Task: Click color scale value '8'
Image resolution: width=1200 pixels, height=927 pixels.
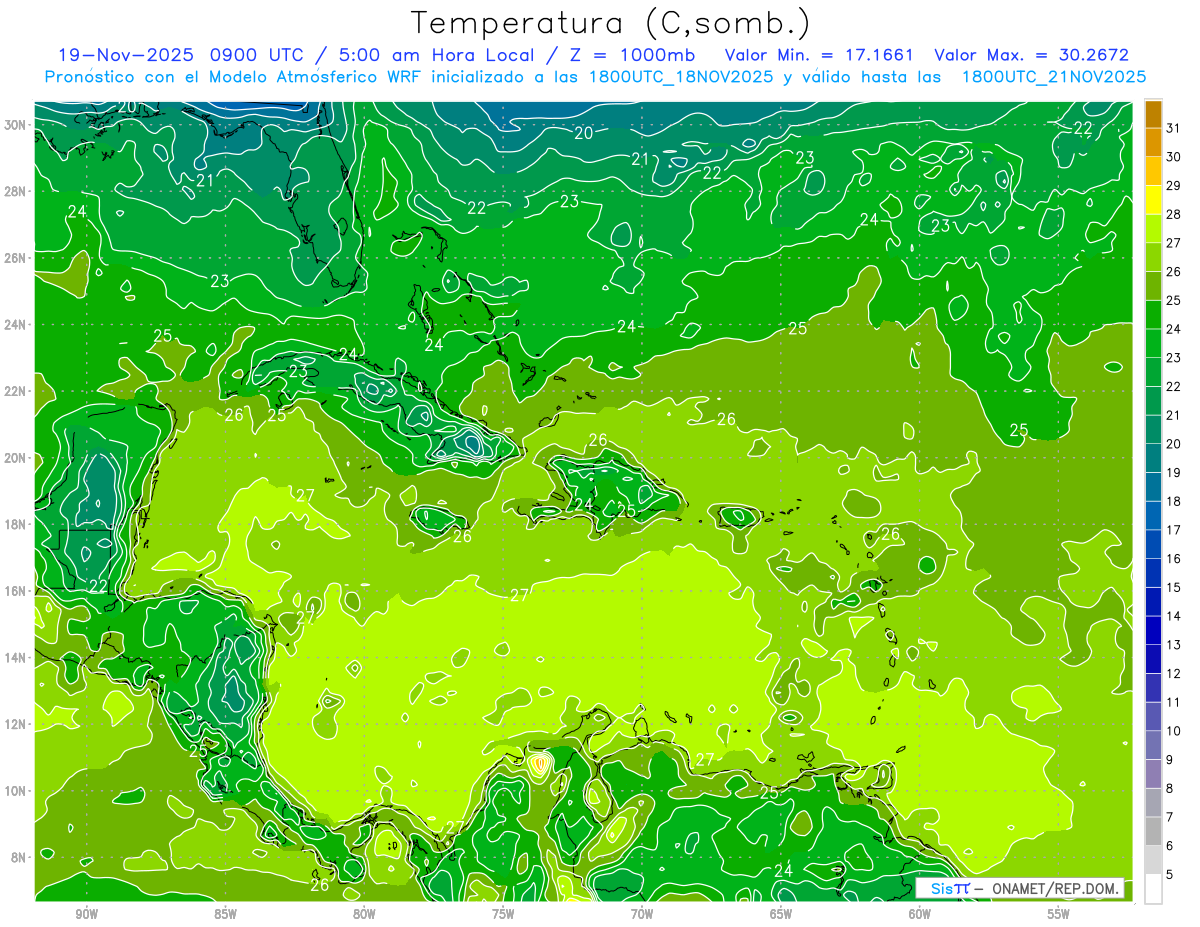Action: coord(1171,788)
